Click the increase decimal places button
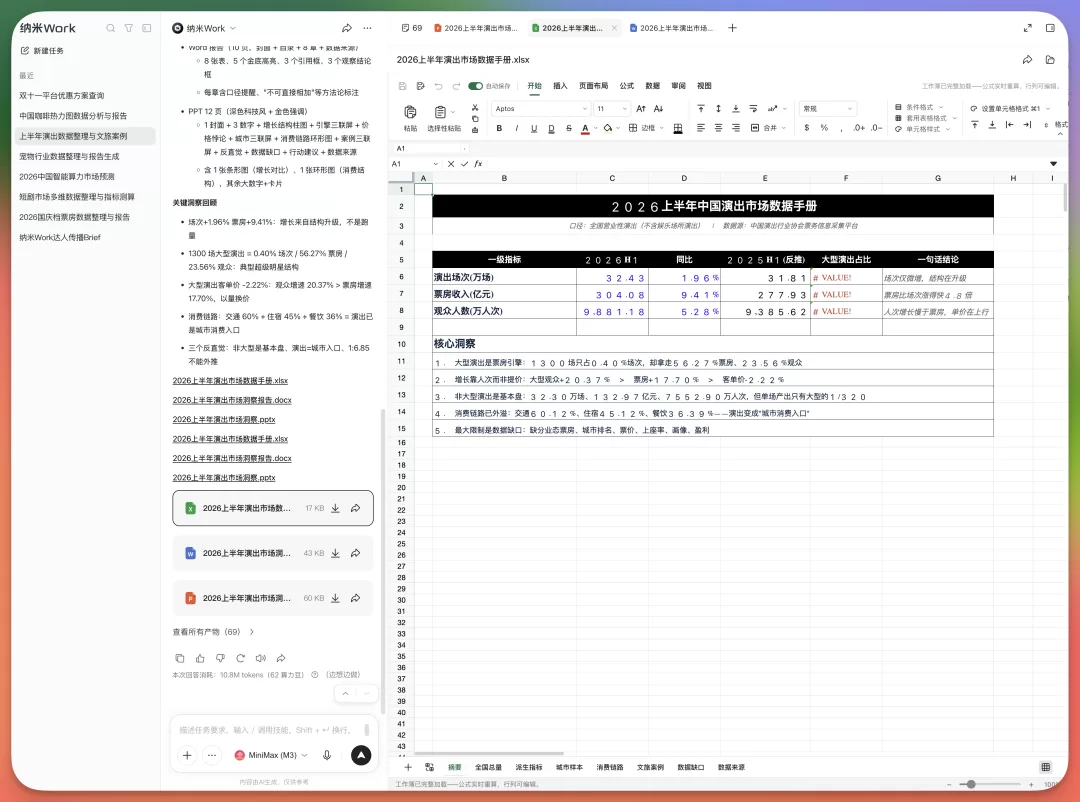Viewport: 1080px width, 802px height. click(859, 128)
